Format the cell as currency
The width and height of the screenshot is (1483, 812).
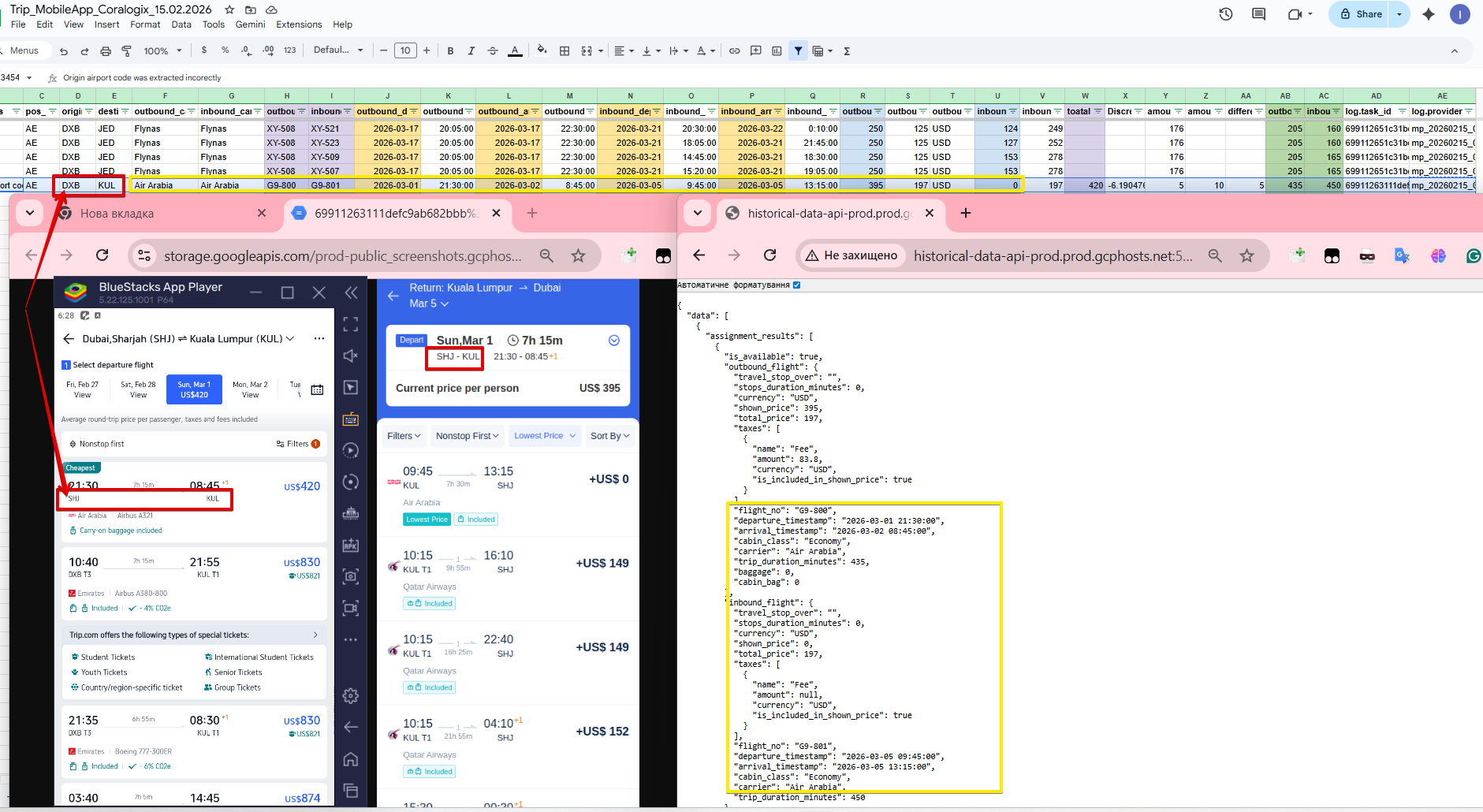pos(204,50)
